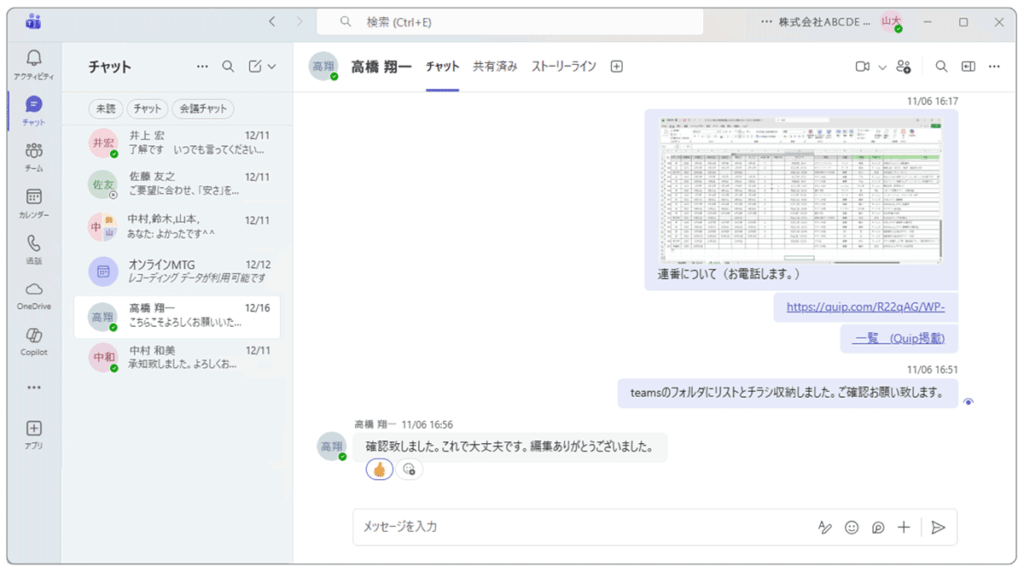
Task: Open chat list more options ellipsis
Action: [202, 66]
